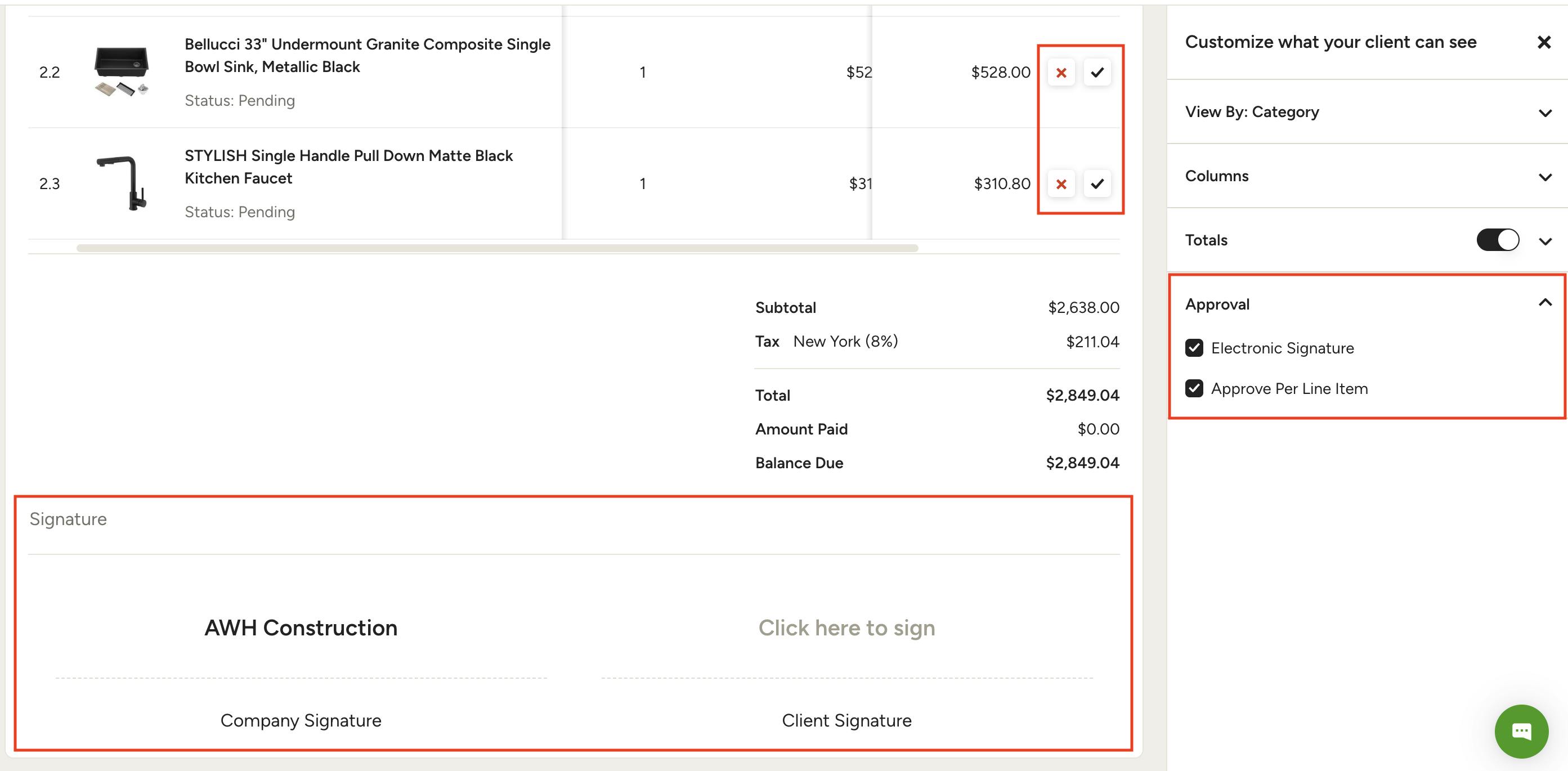Open the green chat support bubble
Viewport: 1568px width, 771px height.
1521,731
